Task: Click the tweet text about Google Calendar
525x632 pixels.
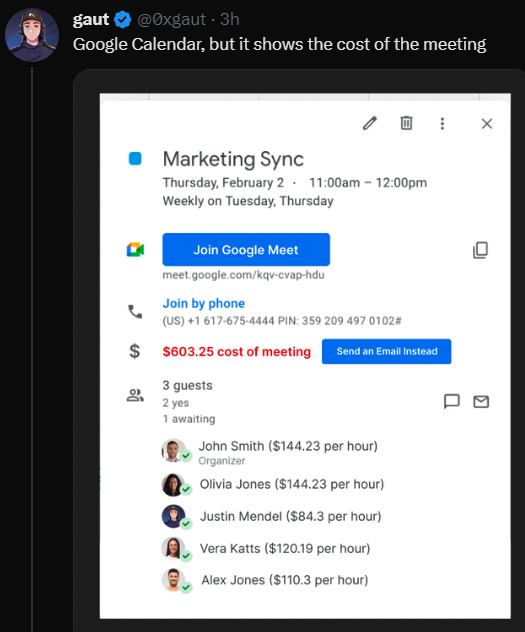Action: (x=280, y=44)
